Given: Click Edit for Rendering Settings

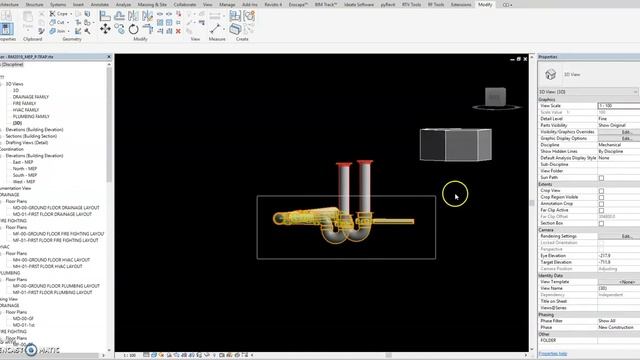Looking at the screenshot, I should [x=619, y=236].
